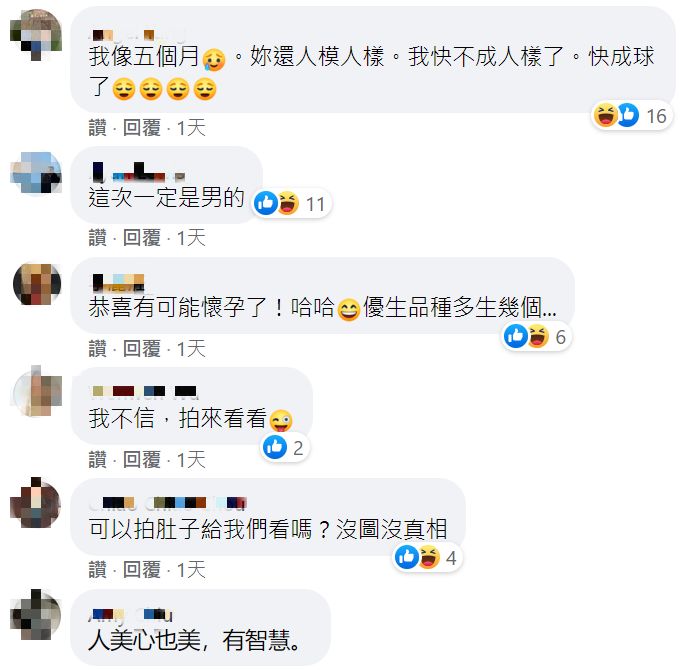Open the first commenter's profile picture

36,34
